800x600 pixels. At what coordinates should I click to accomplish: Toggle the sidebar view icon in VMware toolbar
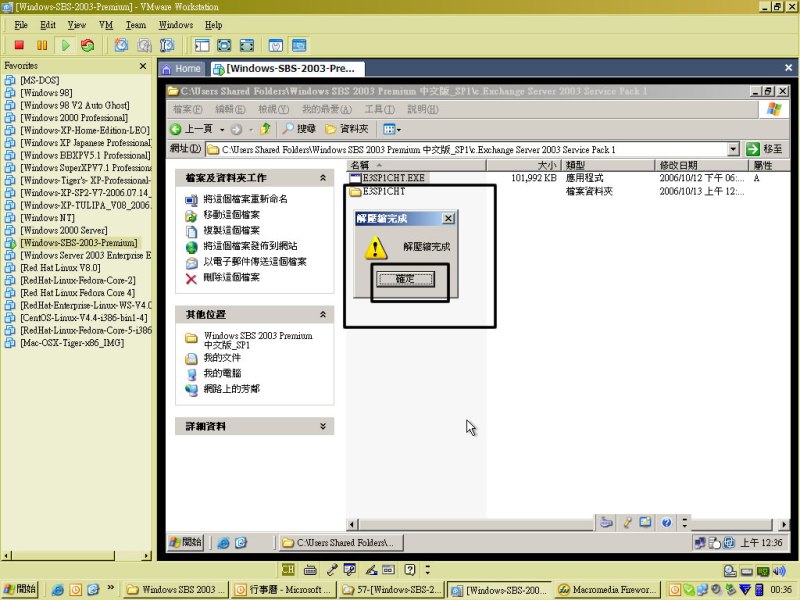(202, 45)
